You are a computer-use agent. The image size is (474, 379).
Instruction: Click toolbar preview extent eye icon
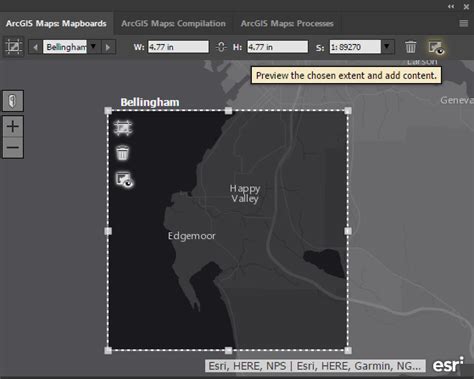[x=436, y=47]
